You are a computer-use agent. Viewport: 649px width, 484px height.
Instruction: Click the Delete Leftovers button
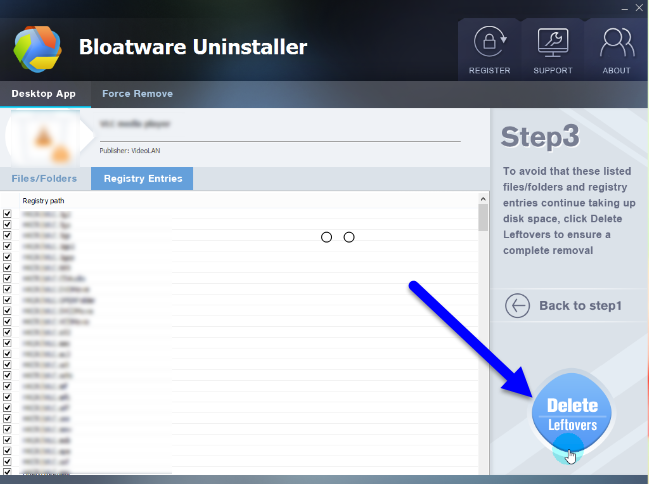(x=572, y=415)
